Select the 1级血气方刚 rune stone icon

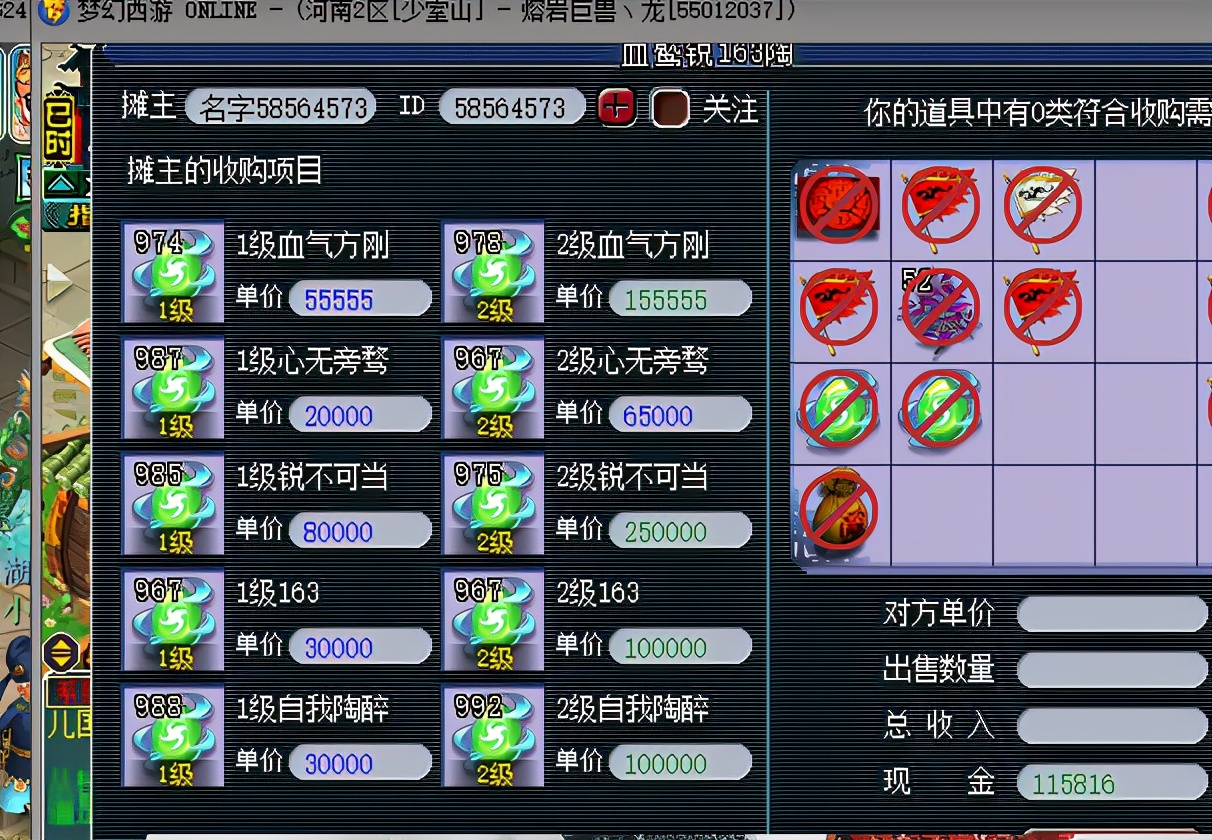tap(172, 273)
